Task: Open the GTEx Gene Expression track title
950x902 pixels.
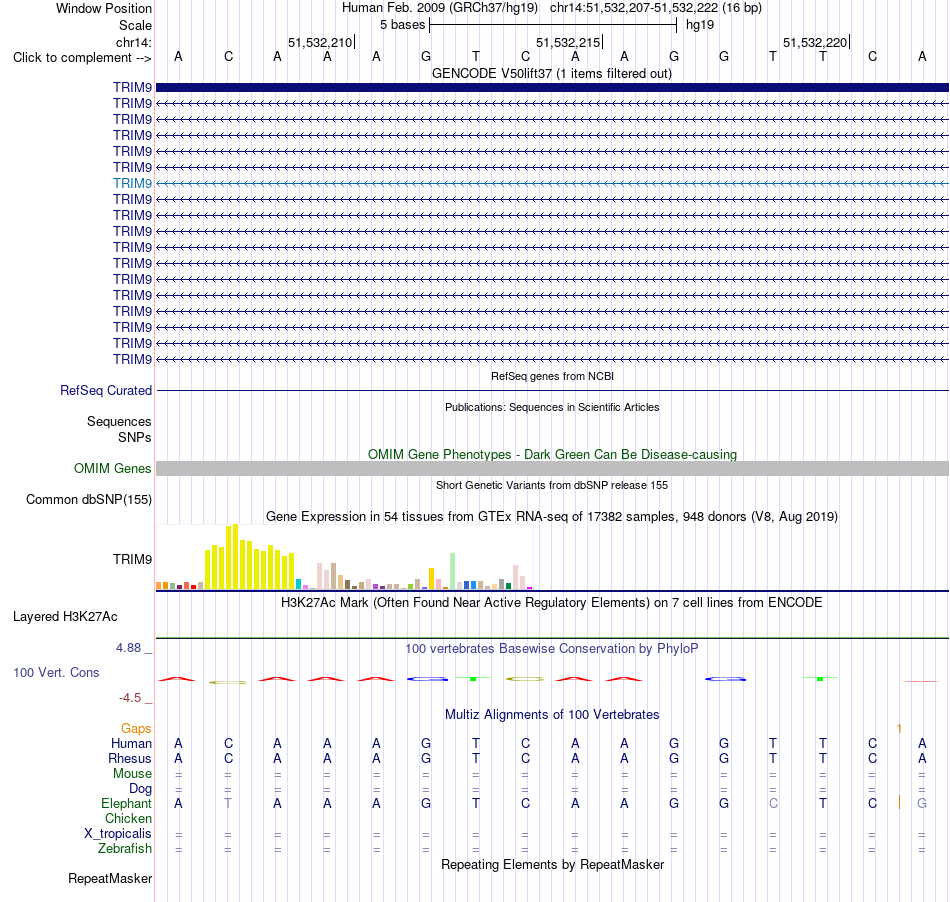Action: [x=552, y=517]
